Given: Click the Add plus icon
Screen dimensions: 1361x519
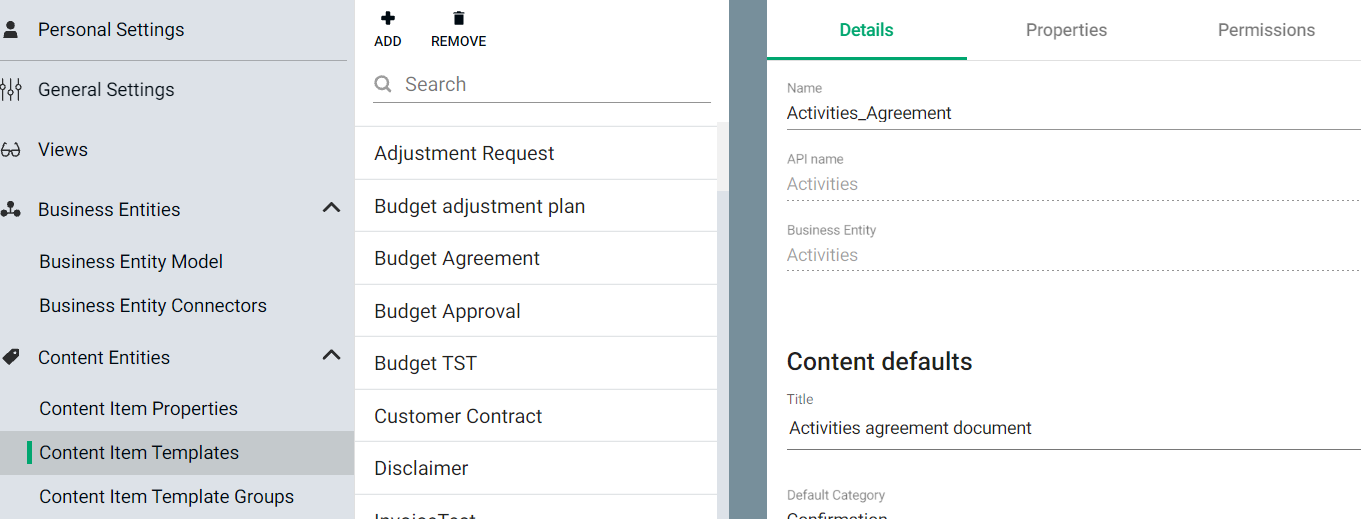Looking at the screenshot, I should [x=388, y=18].
